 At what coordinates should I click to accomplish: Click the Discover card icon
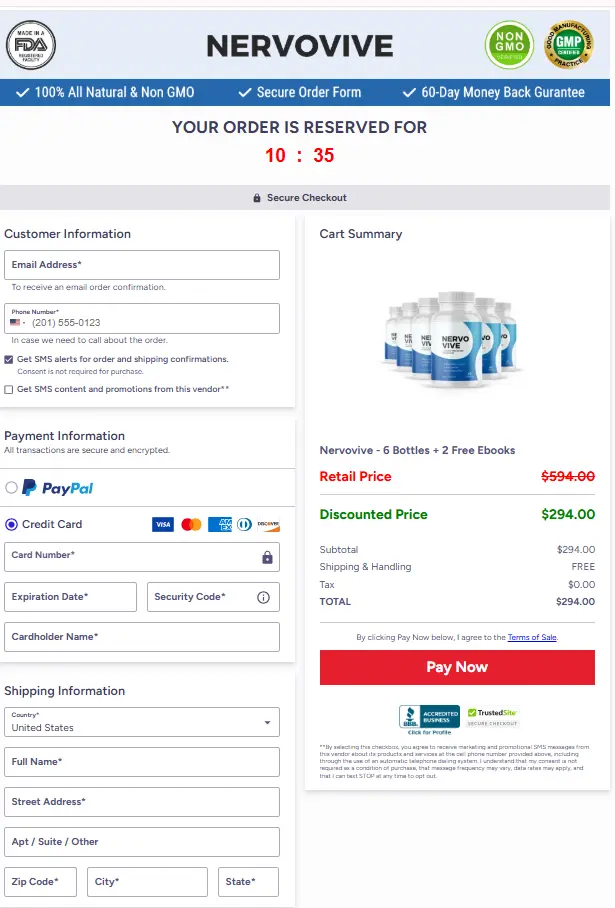(266, 524)
